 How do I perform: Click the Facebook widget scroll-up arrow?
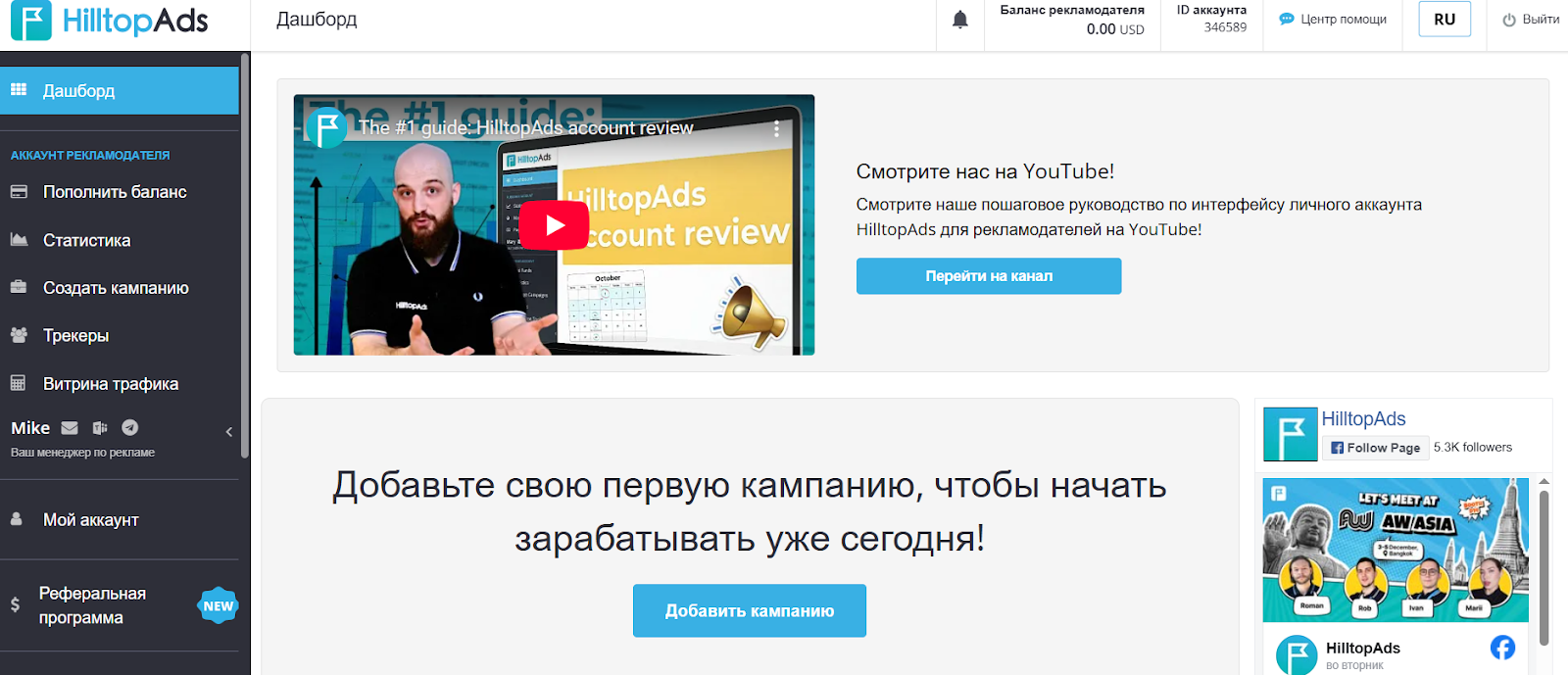(x=1544, y=482)
